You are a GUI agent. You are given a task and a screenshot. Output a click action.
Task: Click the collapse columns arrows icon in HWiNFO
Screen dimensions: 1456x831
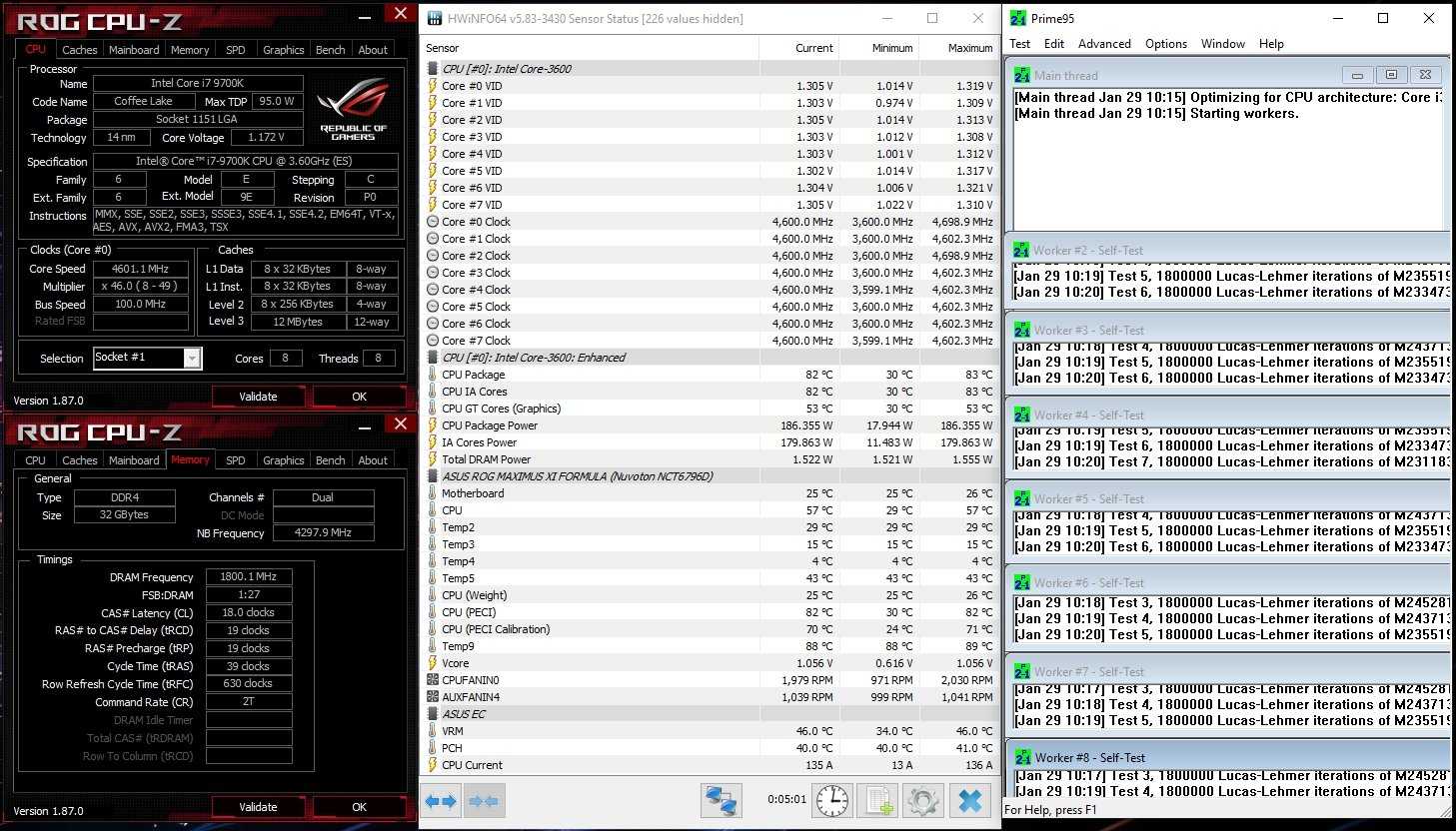pyautogui.click(x=484, y=801)
